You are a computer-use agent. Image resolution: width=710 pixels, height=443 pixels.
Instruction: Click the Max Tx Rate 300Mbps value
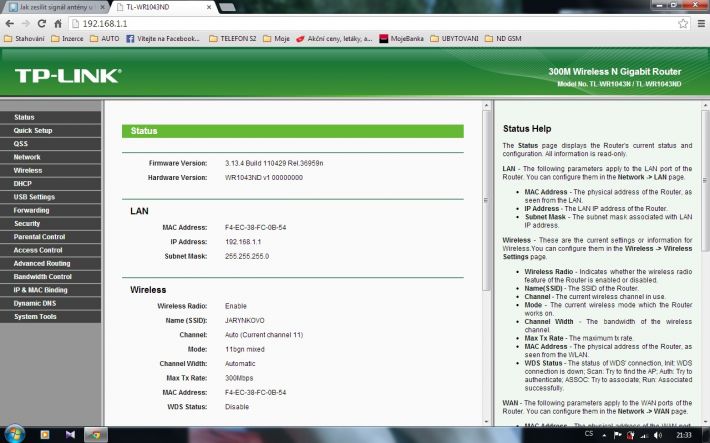(239, 378)
